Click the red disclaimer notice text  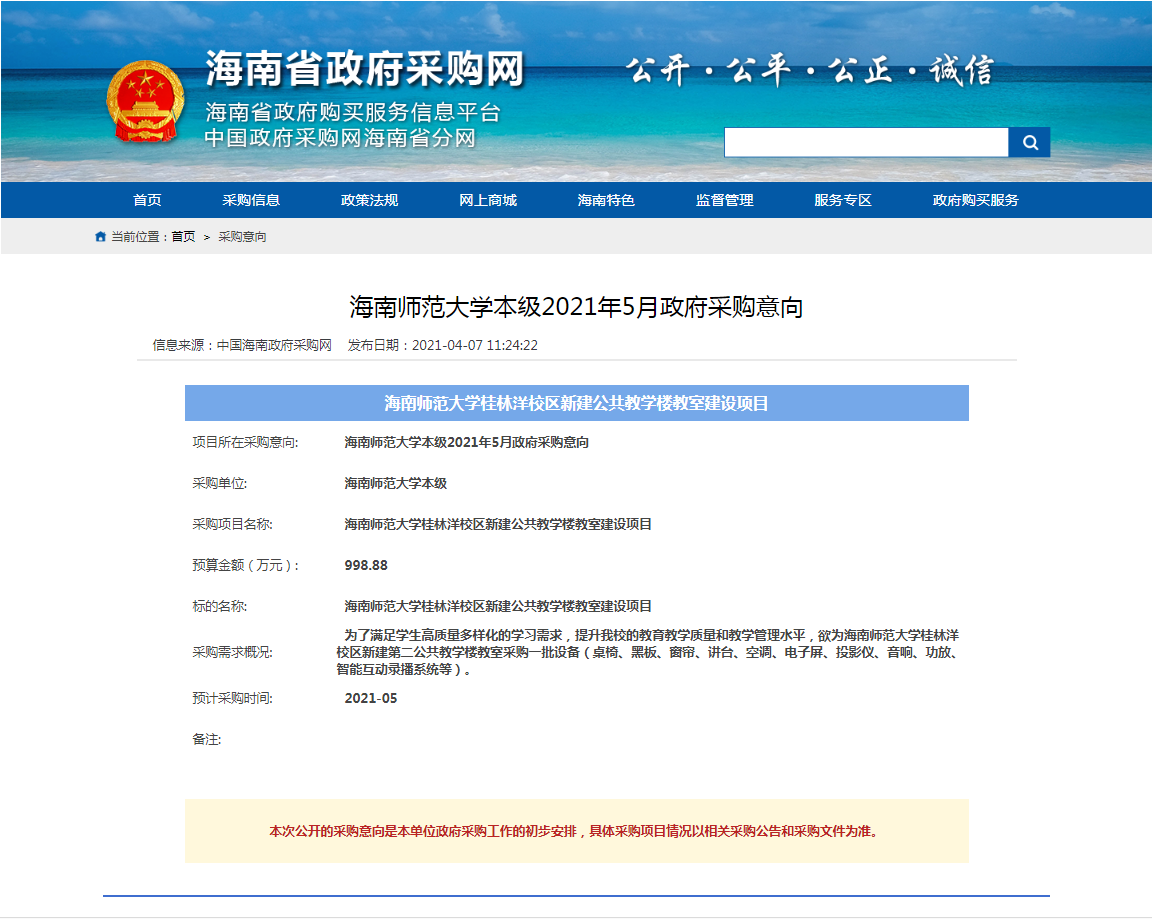point(575,831)
